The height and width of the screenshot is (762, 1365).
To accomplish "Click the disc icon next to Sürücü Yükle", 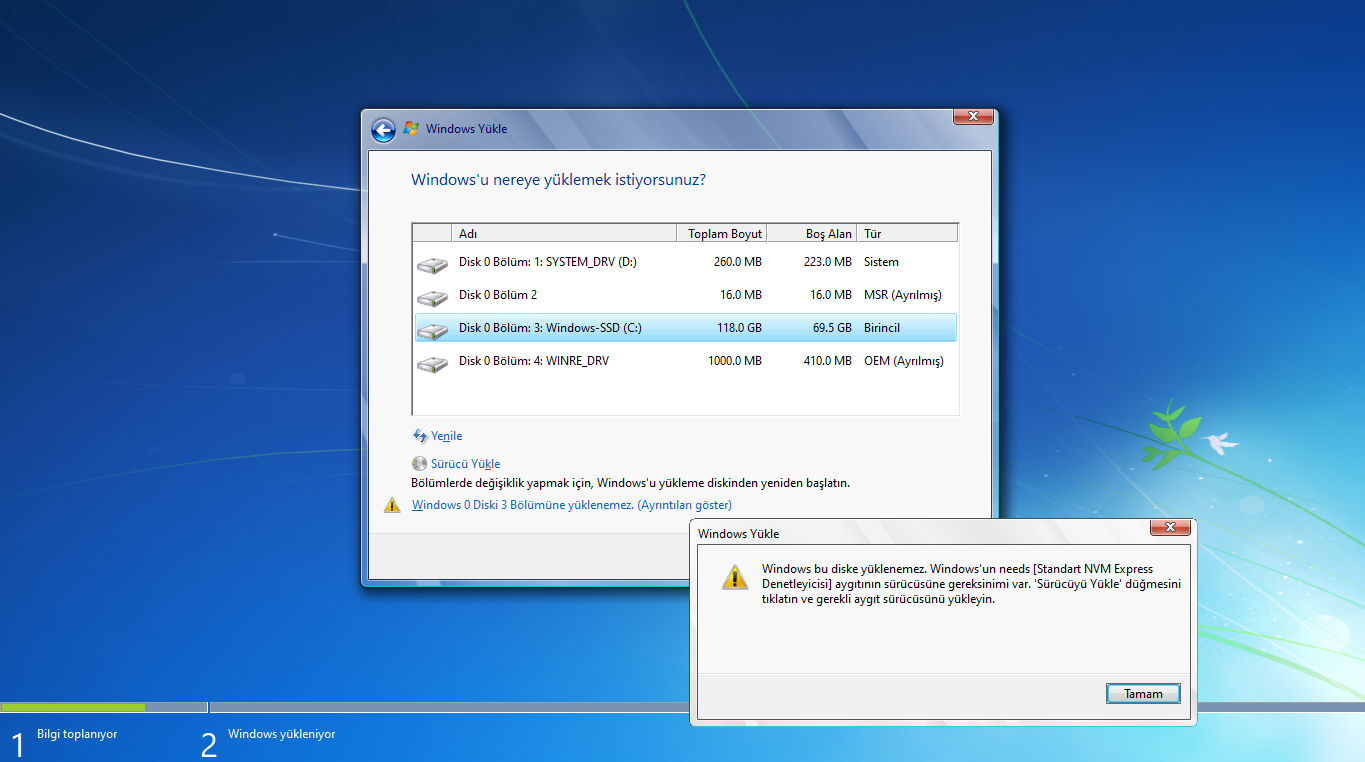I will [420, 464].
